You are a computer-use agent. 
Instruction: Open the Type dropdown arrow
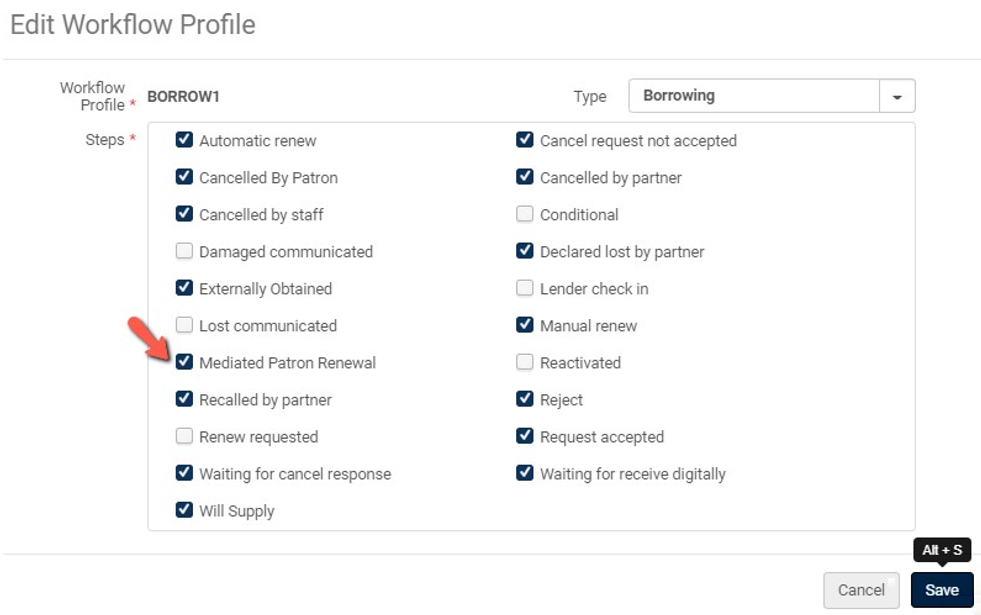click(x=897, y=96)
